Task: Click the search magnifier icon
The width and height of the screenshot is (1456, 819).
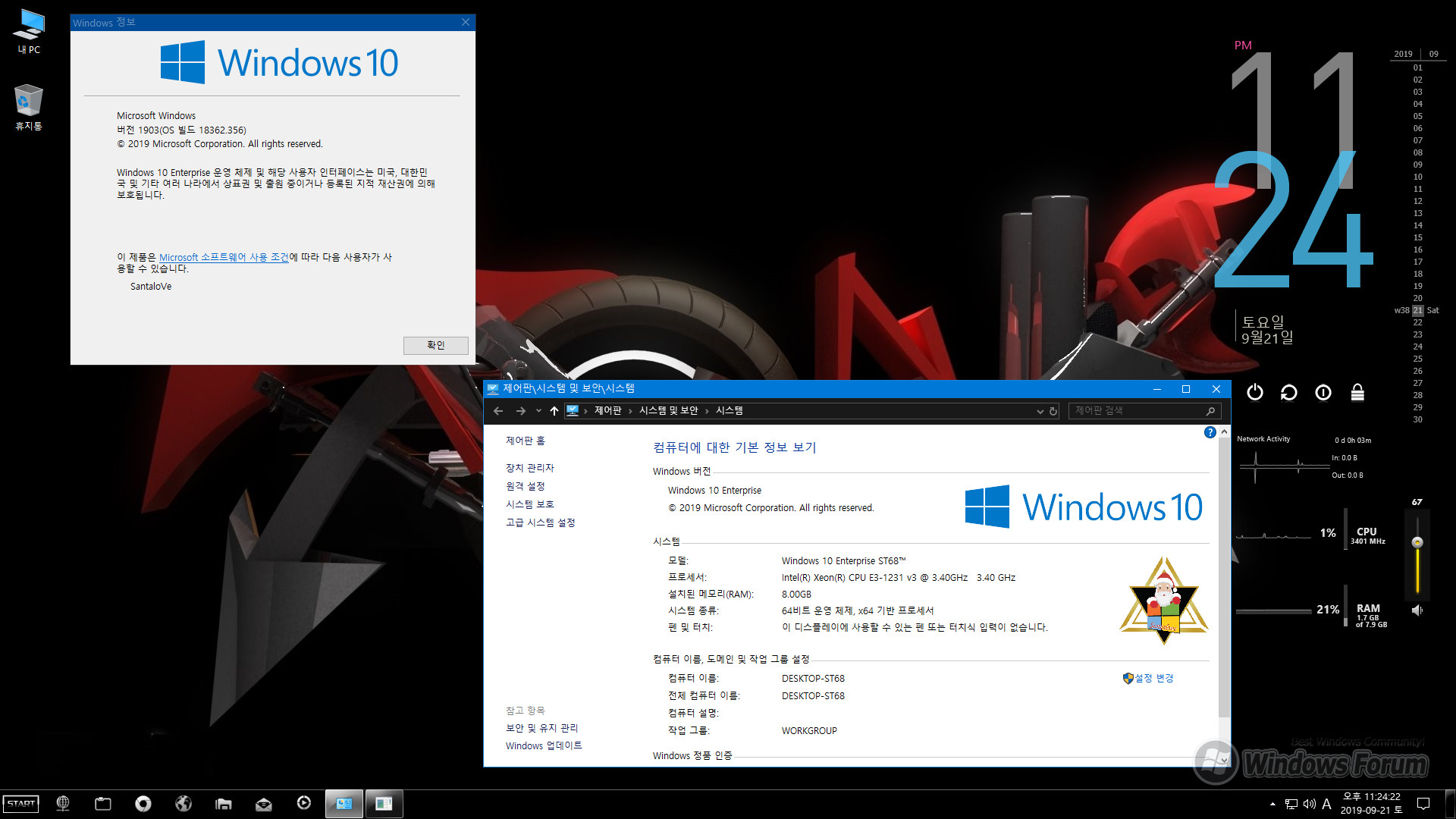Action: 1210,411
